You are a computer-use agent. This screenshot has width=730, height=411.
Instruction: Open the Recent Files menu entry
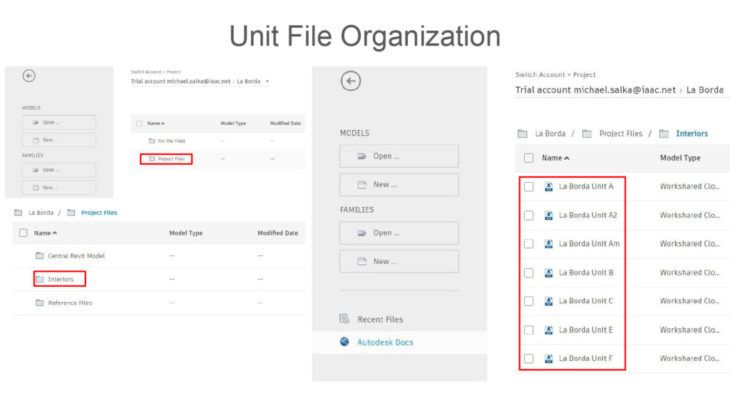click(380, 319)
